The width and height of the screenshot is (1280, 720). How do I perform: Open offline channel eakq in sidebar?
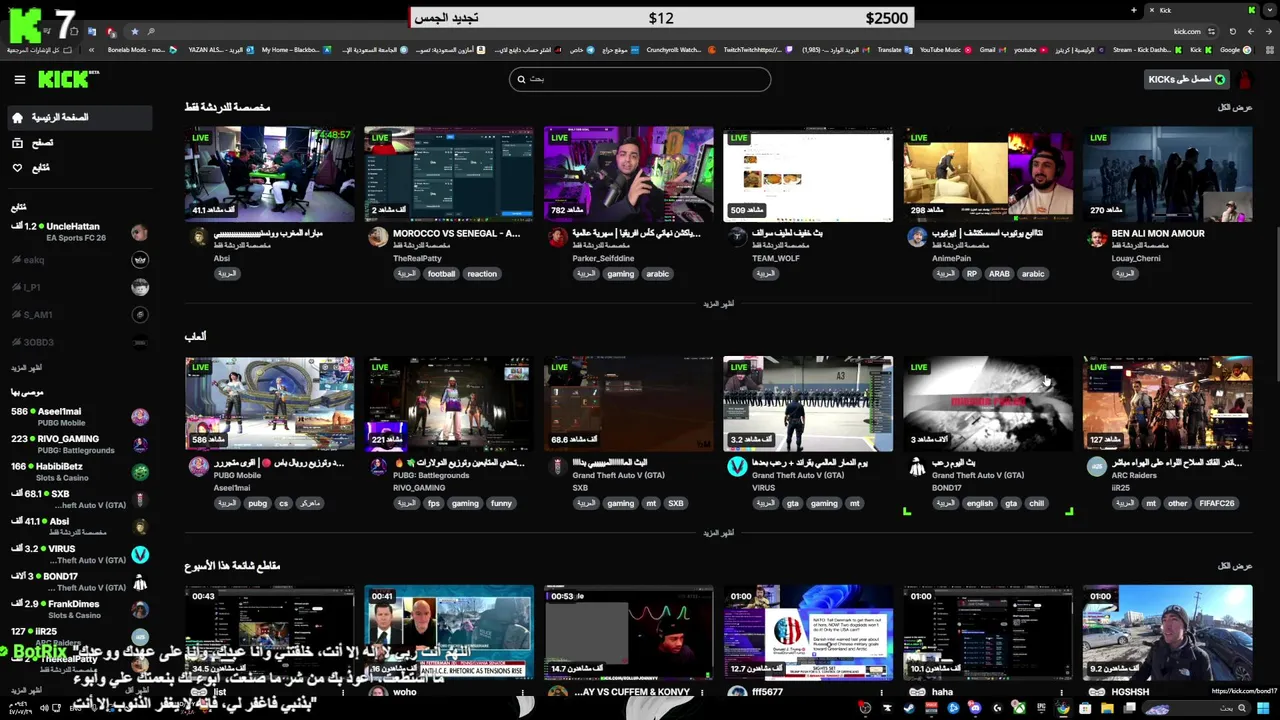(x=78, y=260)
